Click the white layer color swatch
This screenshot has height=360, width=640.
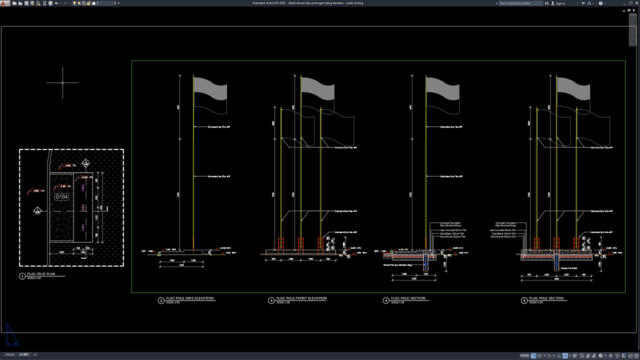pyautogui.click(x=93, y=3)
